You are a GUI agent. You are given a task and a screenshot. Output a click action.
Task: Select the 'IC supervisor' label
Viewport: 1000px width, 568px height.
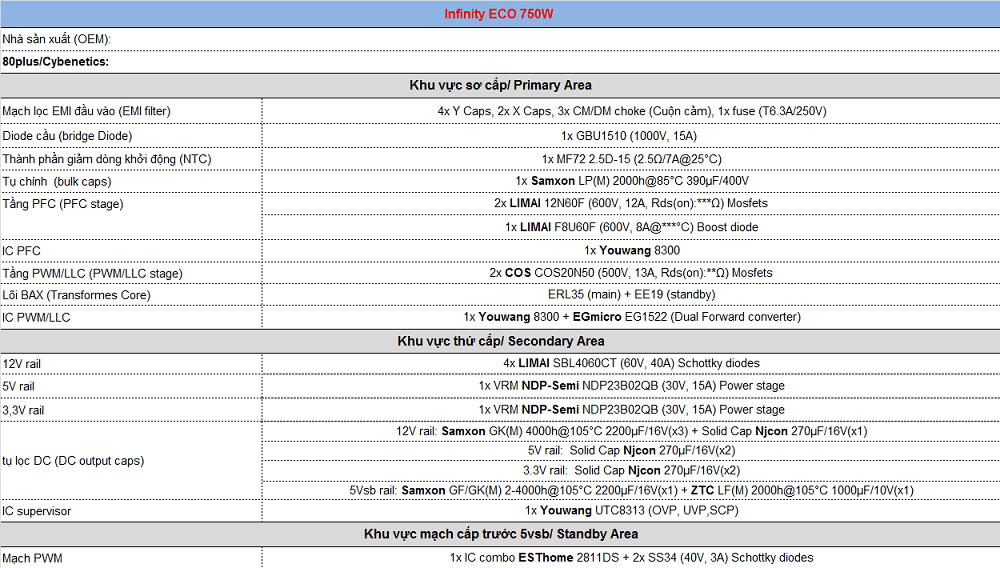tap(36, 511)
